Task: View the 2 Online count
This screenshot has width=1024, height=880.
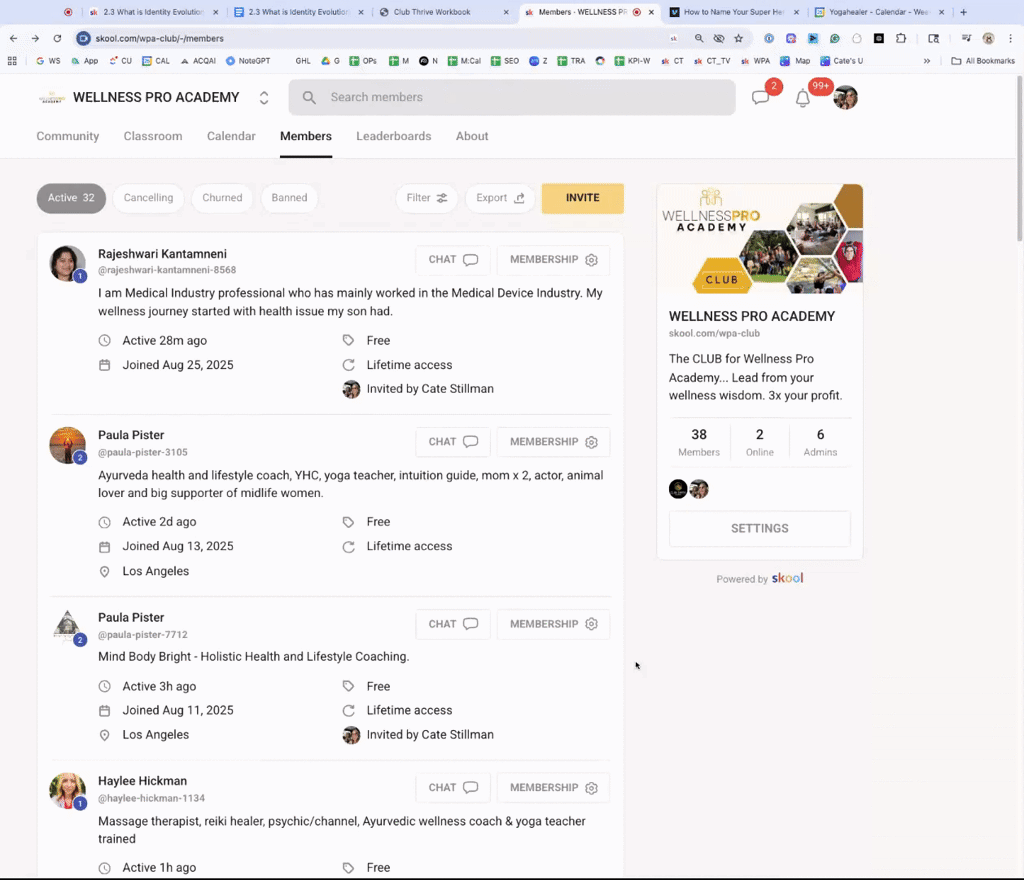Action: (x=760, y=442)
